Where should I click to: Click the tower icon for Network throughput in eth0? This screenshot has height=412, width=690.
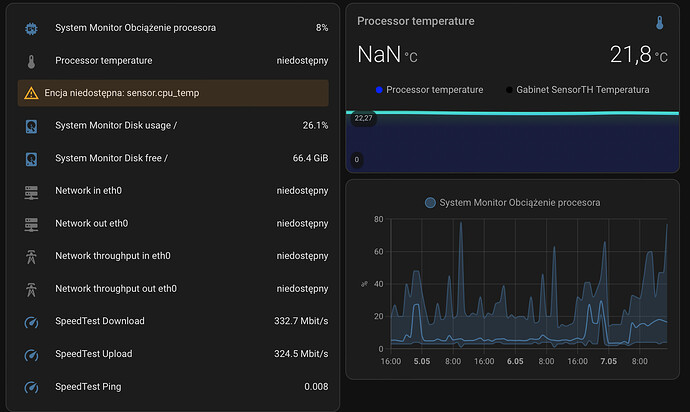click(31, 257)
